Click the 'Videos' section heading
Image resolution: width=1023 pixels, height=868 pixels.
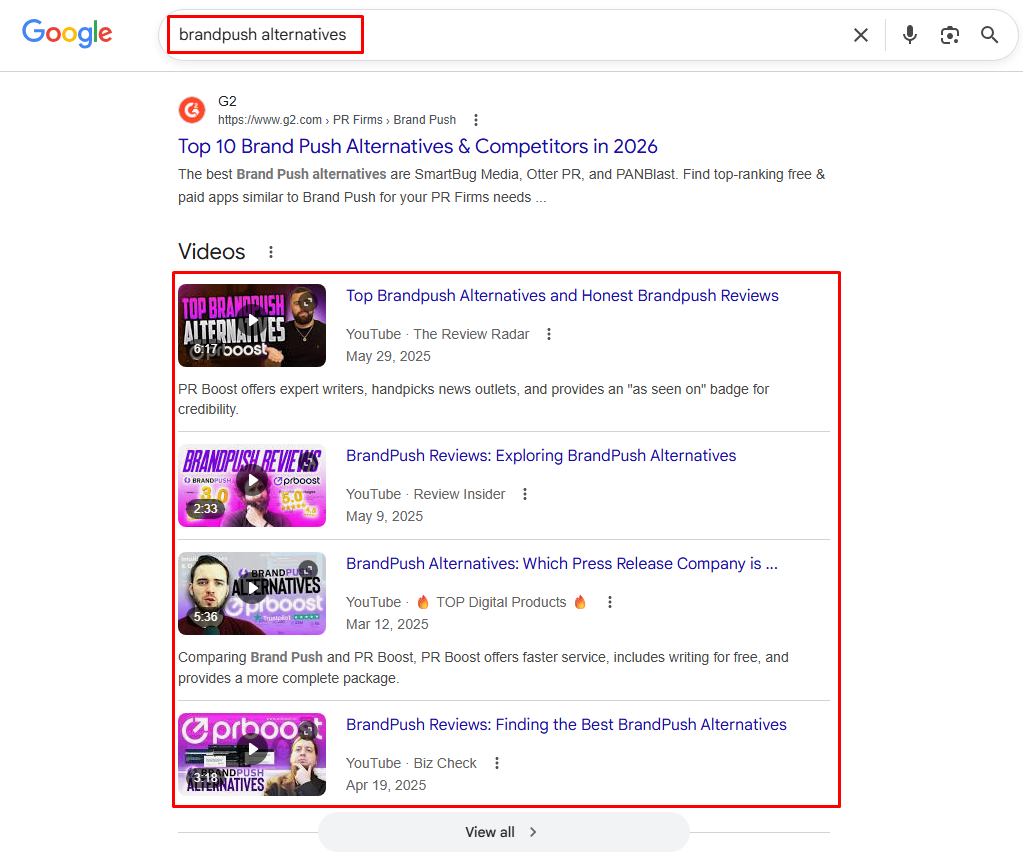pyautogui.click(x=211, y=252)
